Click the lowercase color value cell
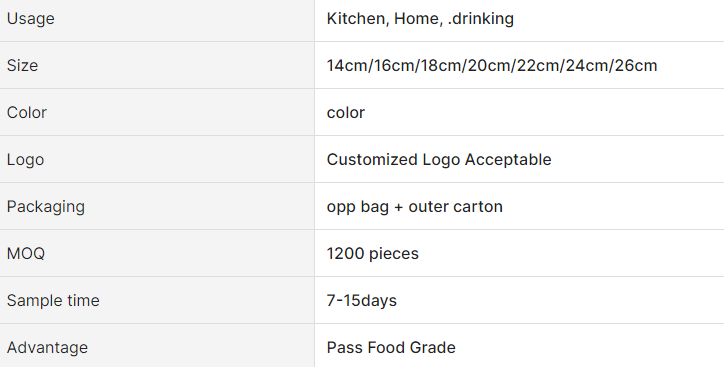 (x=519, y=112)
